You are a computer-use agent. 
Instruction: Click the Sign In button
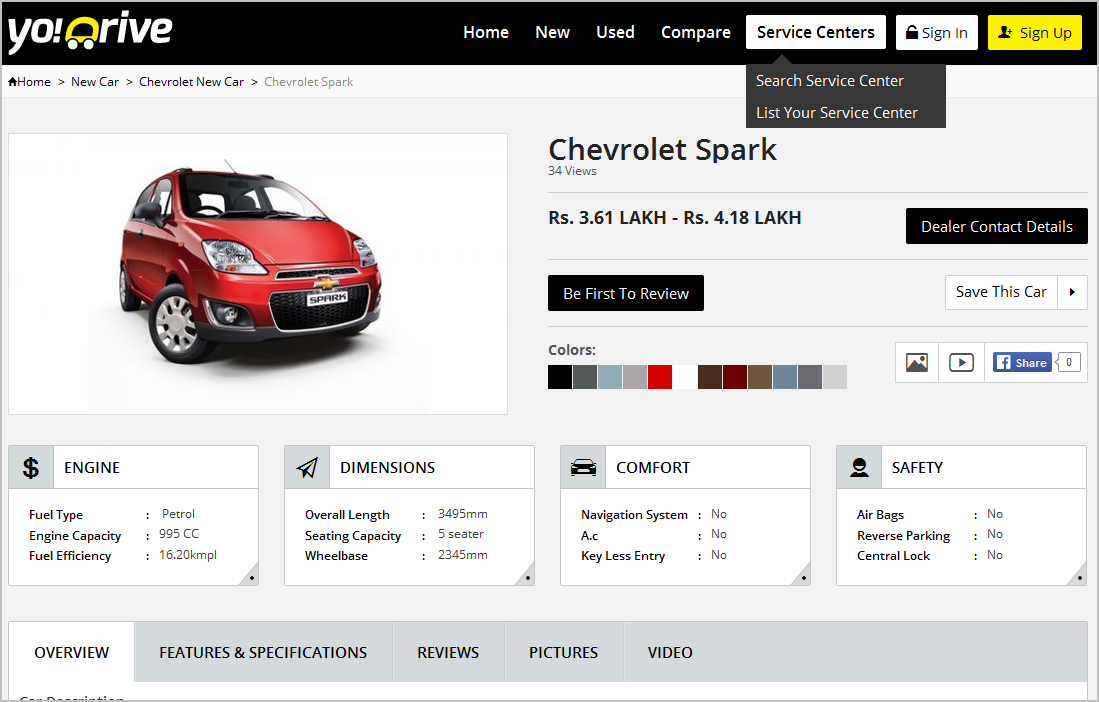936,32
